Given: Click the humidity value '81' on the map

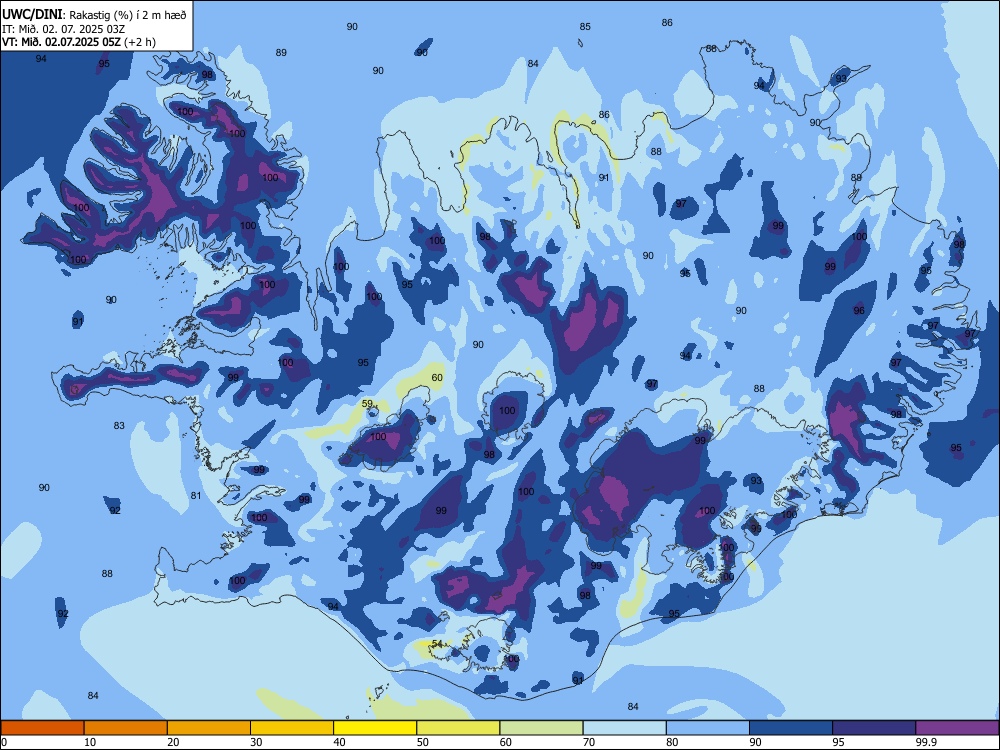Looking at the screenshot, I should point(196,496).
